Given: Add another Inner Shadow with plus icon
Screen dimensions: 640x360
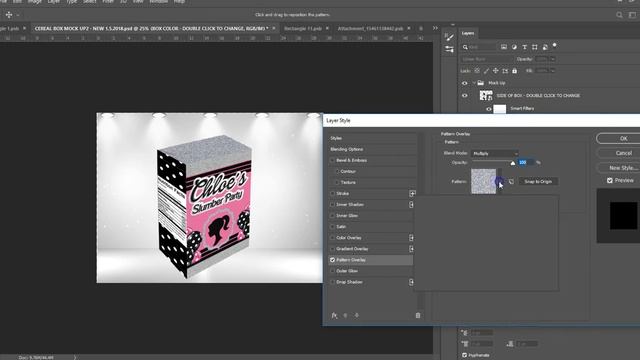Looking at the screenshot, I should click(411, 204).
